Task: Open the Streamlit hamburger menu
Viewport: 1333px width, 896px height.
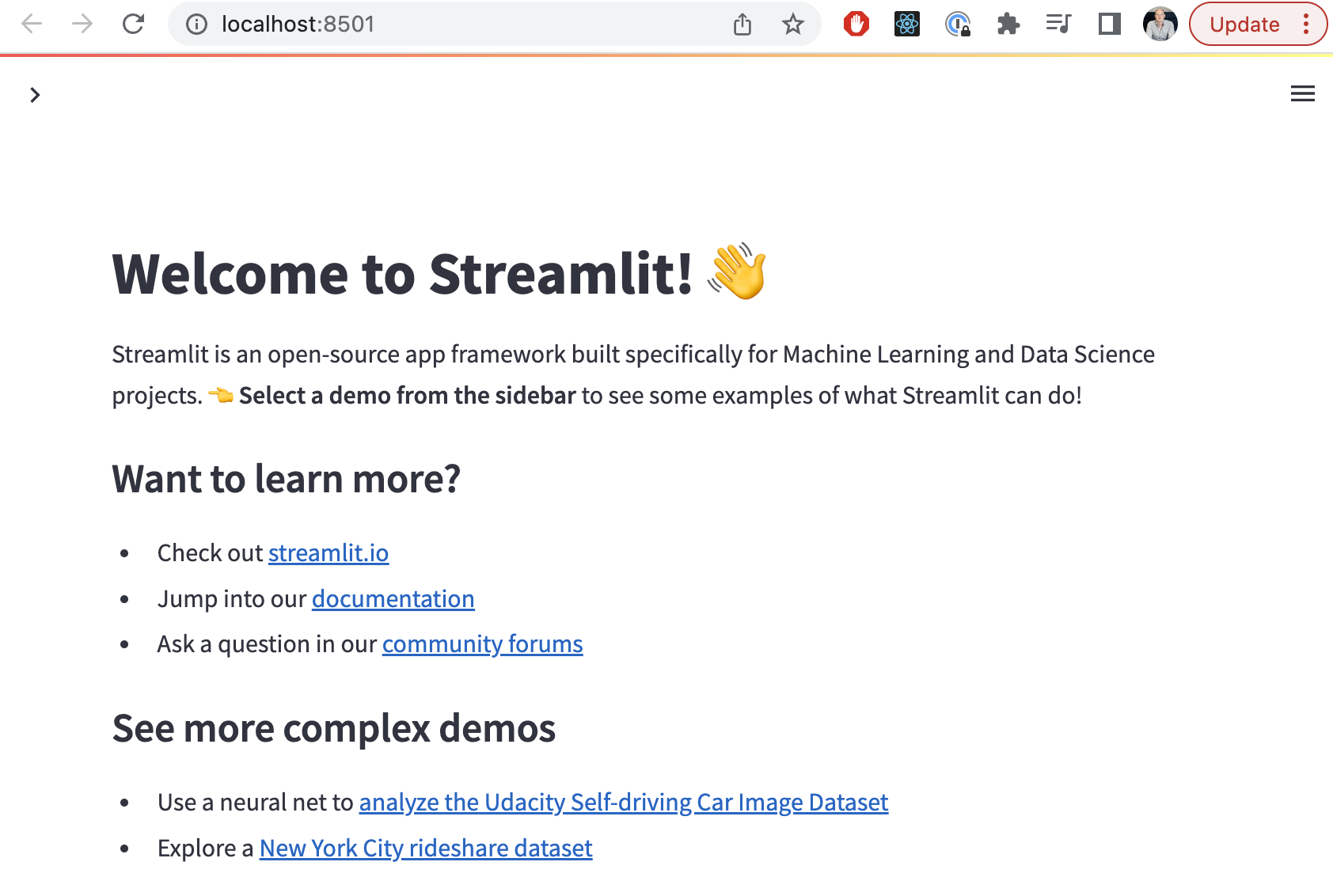Action: tap(1302, 93)
